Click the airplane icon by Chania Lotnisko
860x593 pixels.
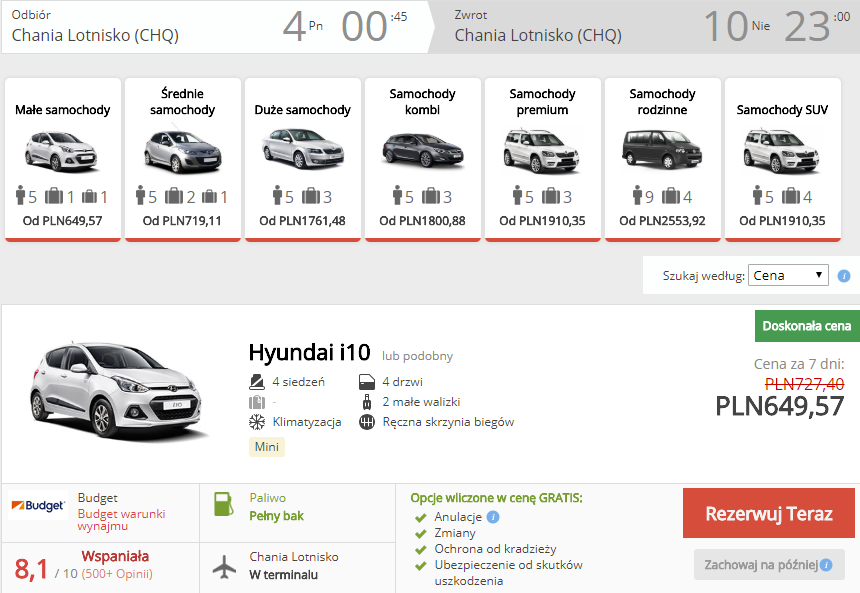224,567
